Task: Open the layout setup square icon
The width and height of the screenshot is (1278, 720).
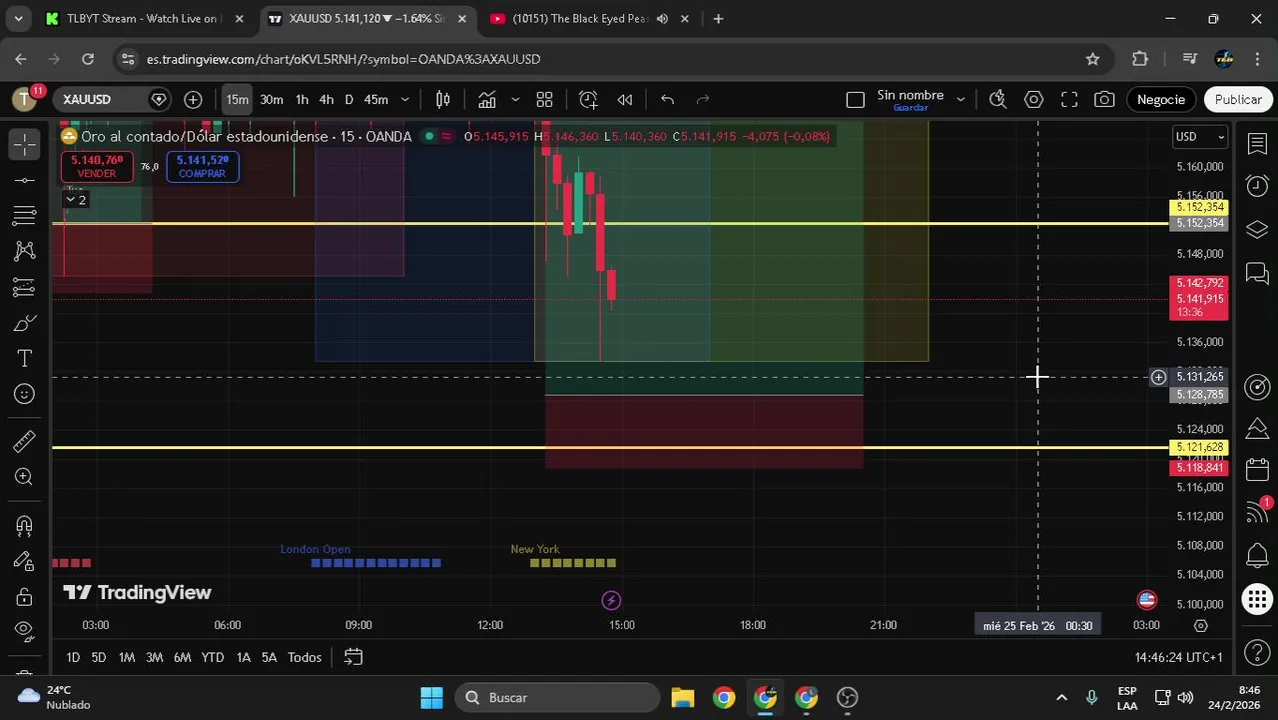Action: (855, 99)
